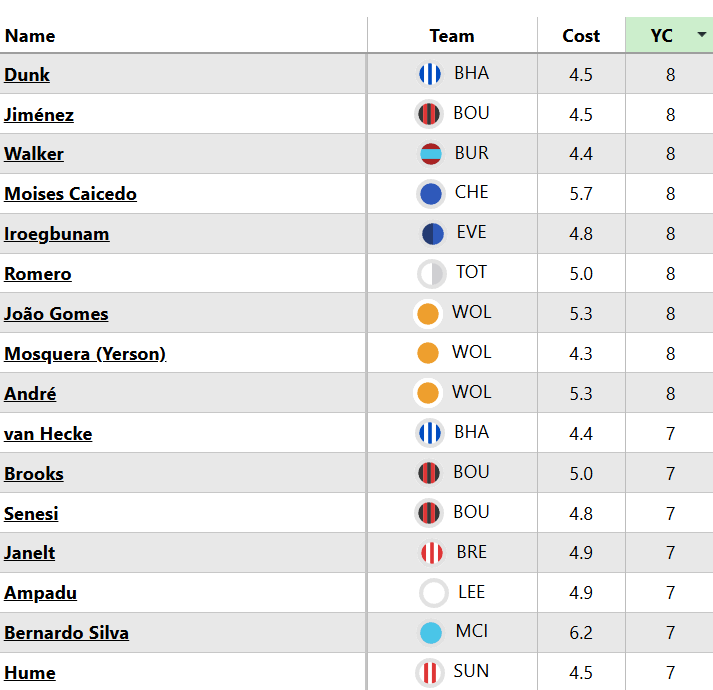Viewport: 713px width, 690px height.
Task: Click the Chelsea badge next to Moises Caicedo
Action: click(x=431, y=193)
